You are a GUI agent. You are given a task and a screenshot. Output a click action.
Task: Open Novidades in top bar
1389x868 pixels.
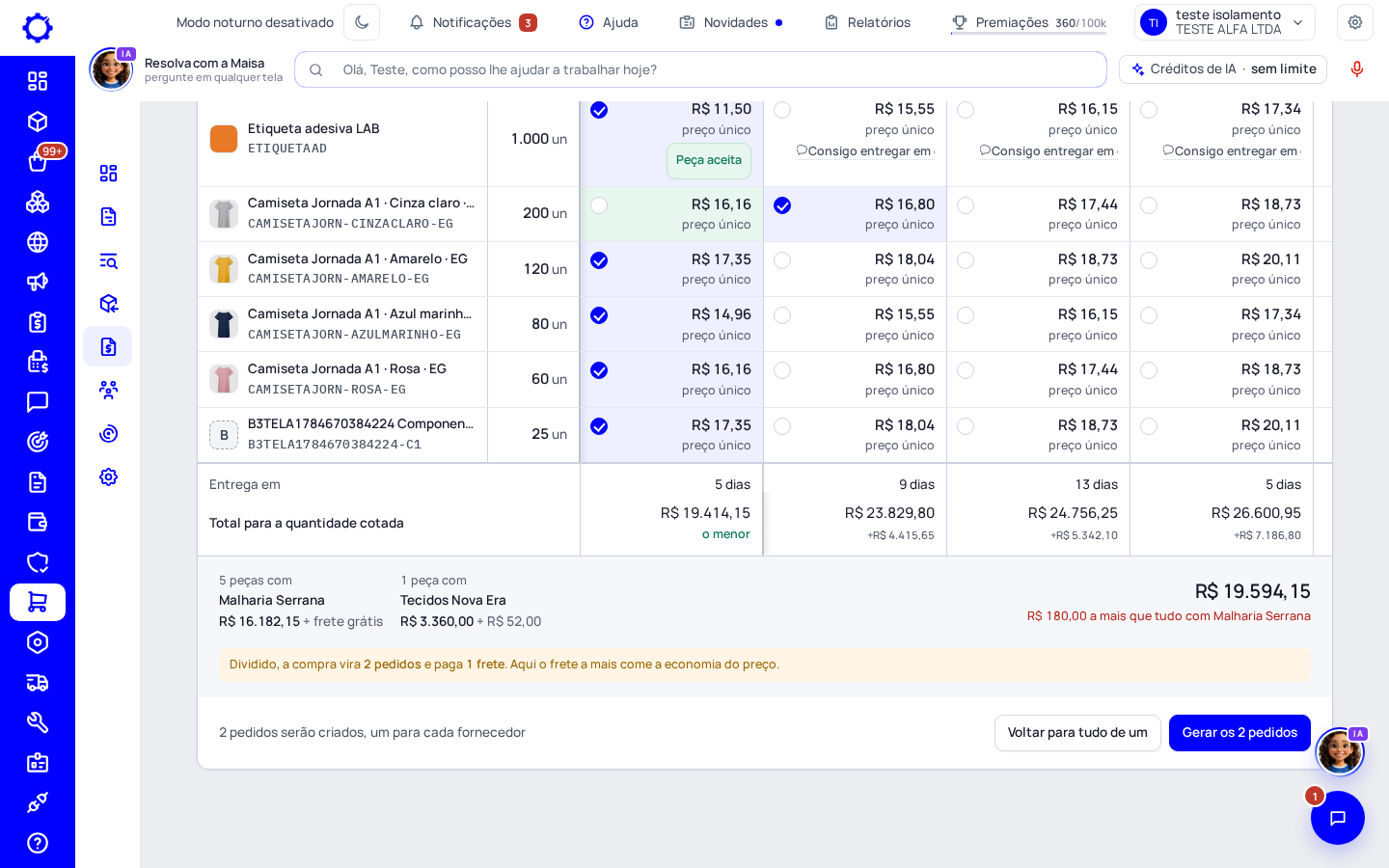pyautogui.click(x=731, y=22)
